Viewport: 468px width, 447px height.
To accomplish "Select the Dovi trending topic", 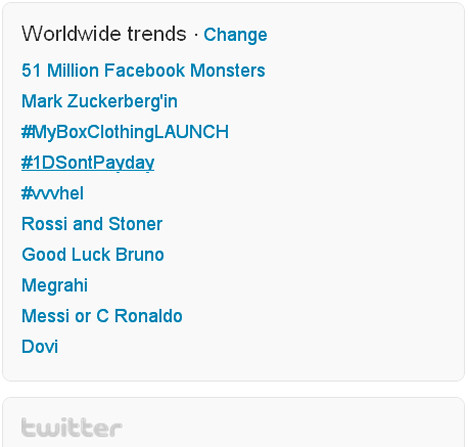I will (x=40, y=347).
